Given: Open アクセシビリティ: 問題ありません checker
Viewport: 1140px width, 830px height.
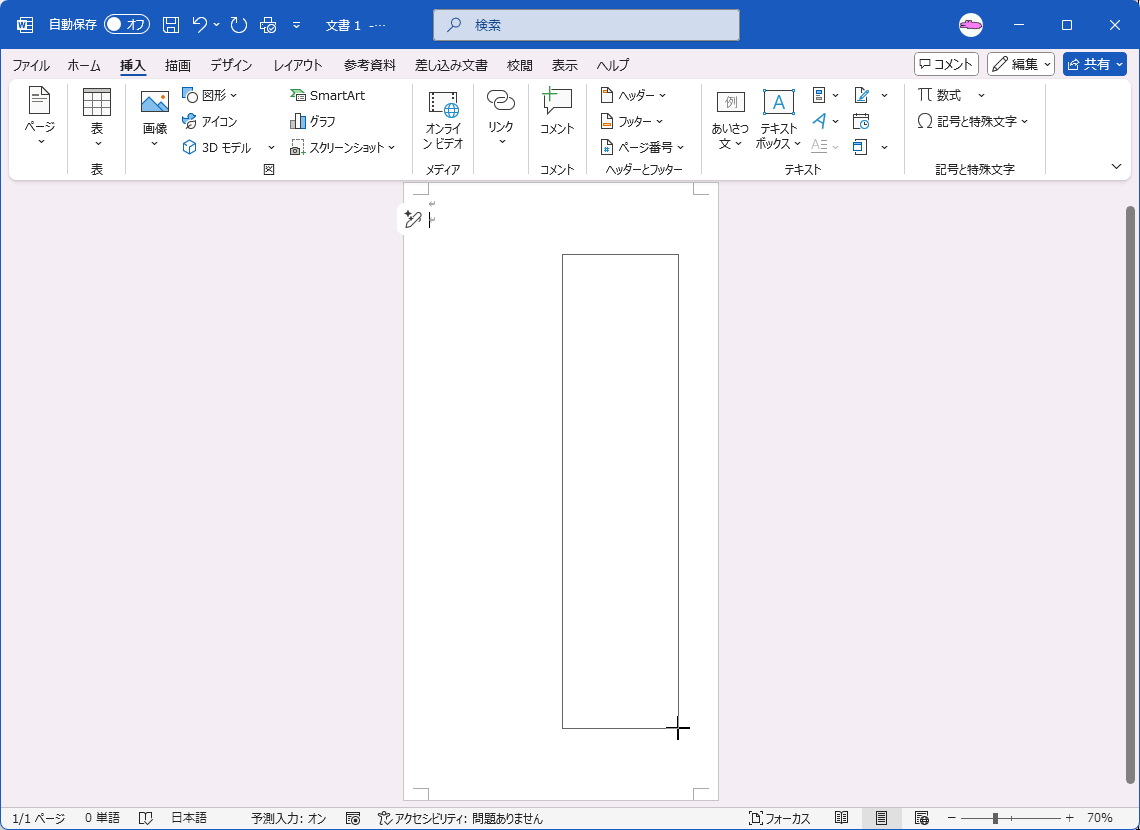Looking at the screenshot, I should pyautogui.click(x=460, y=818).
